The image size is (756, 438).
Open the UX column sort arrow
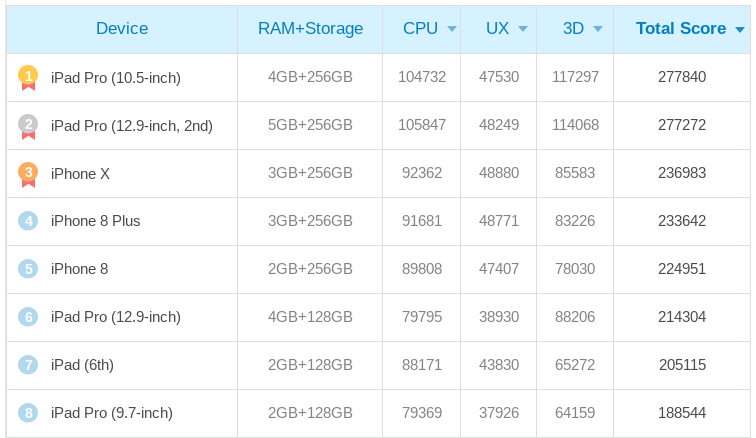tap(523, 29)
